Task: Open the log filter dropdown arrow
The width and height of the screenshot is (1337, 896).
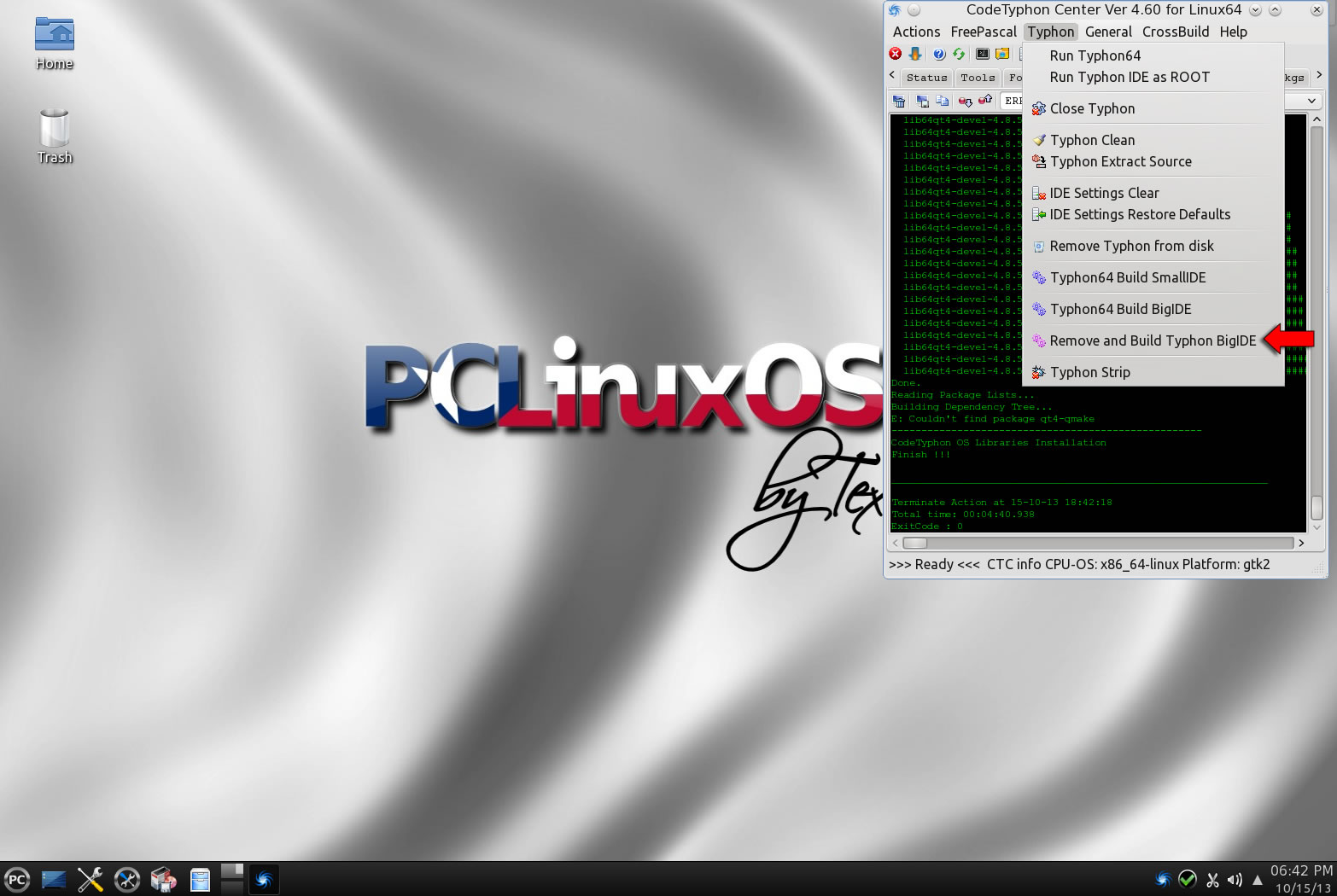Action: 1311,101
